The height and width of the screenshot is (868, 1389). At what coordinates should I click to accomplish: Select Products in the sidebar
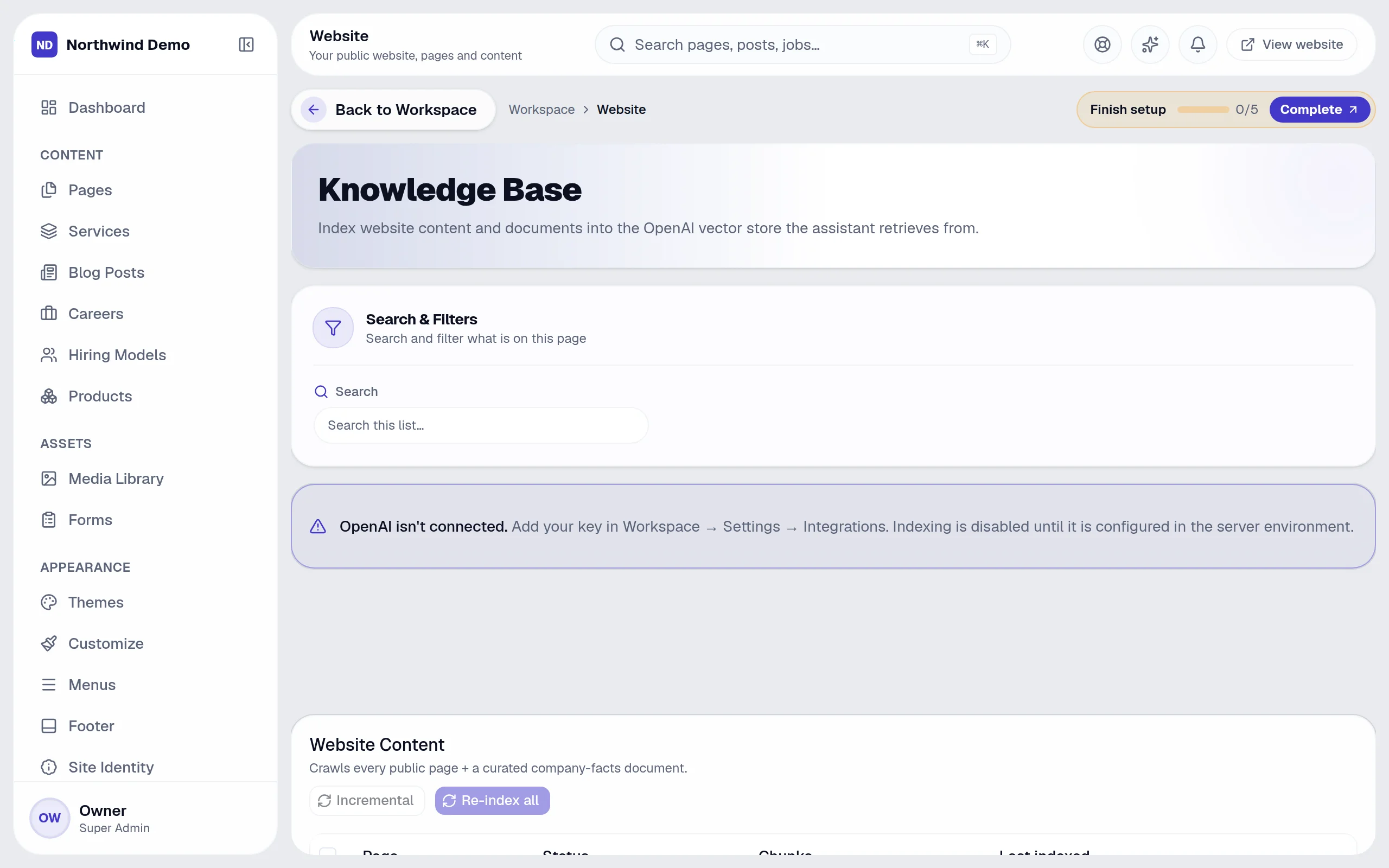coord(145,396)
